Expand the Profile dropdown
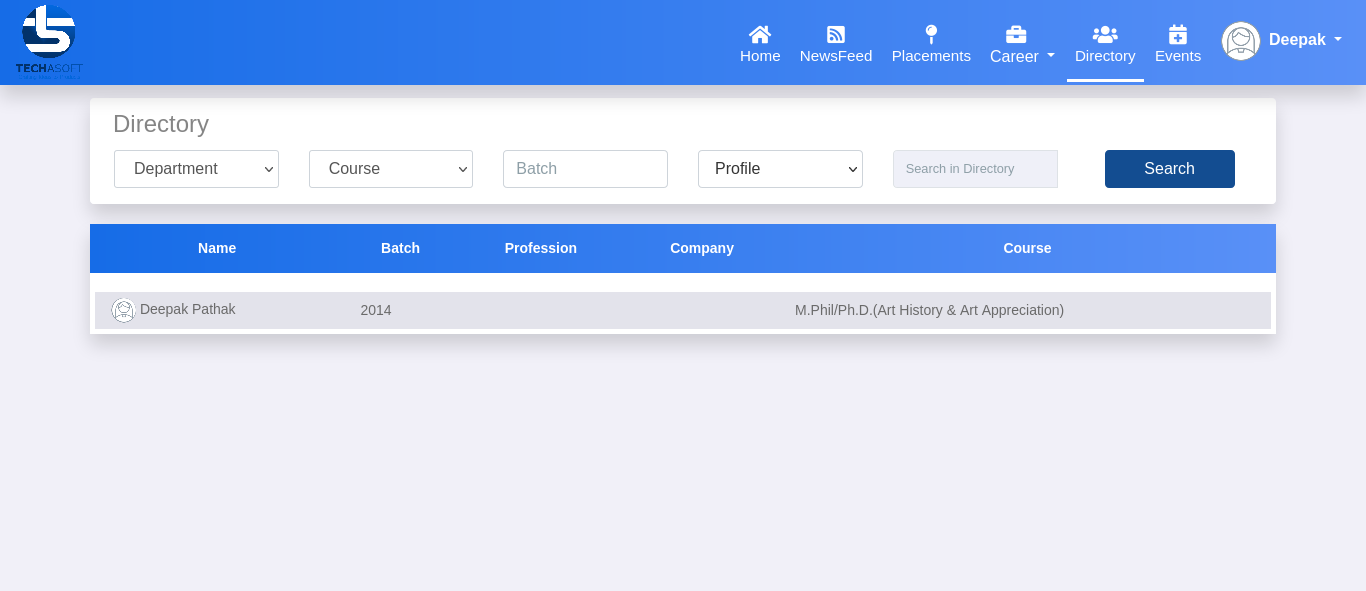The image size is (1366, 591). point(780,169)
